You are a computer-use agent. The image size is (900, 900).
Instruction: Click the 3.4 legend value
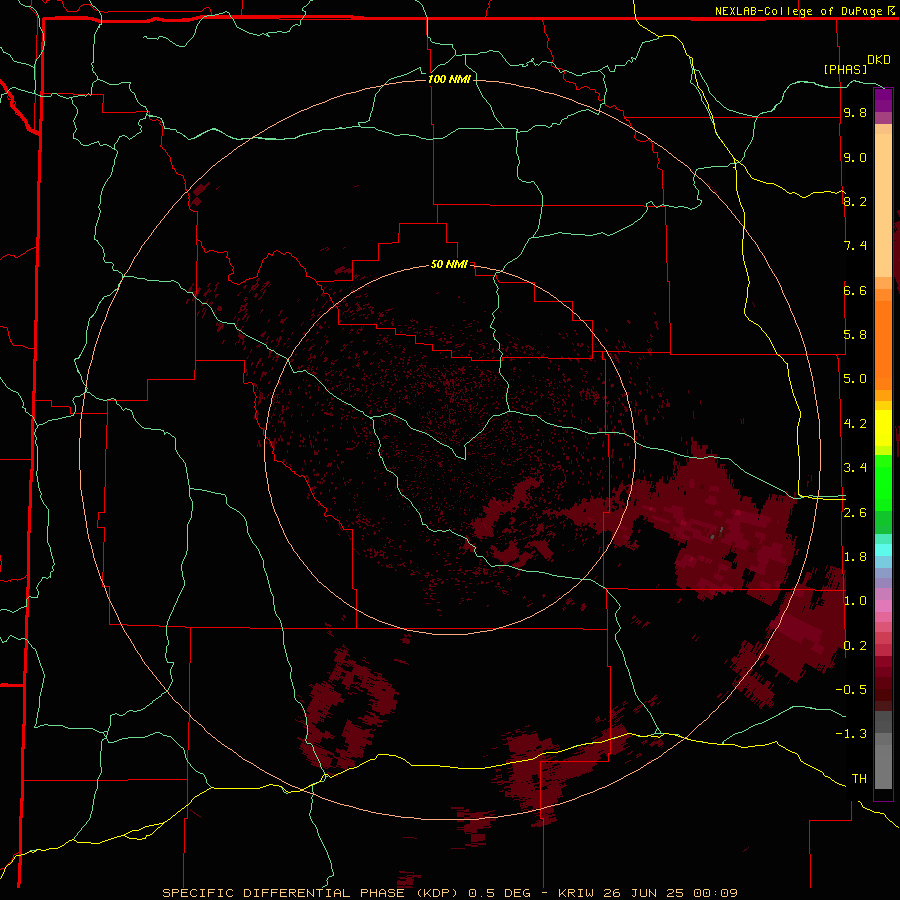click(x=855, y=468)
